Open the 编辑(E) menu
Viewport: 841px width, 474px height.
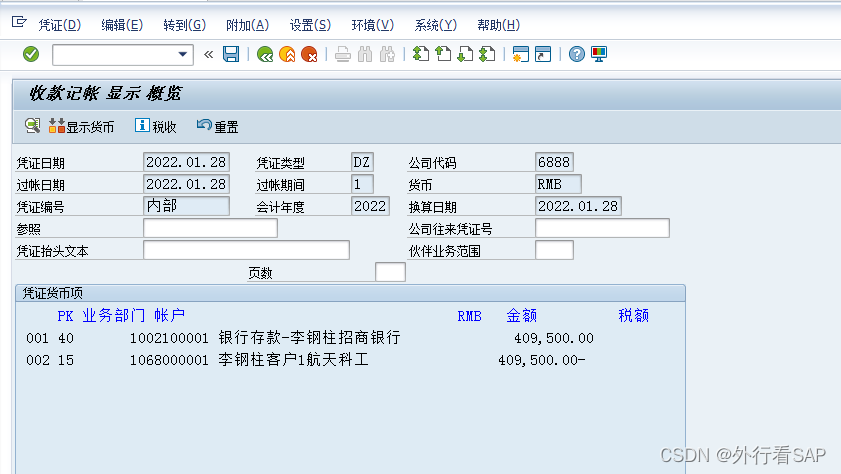coord(122,25)
